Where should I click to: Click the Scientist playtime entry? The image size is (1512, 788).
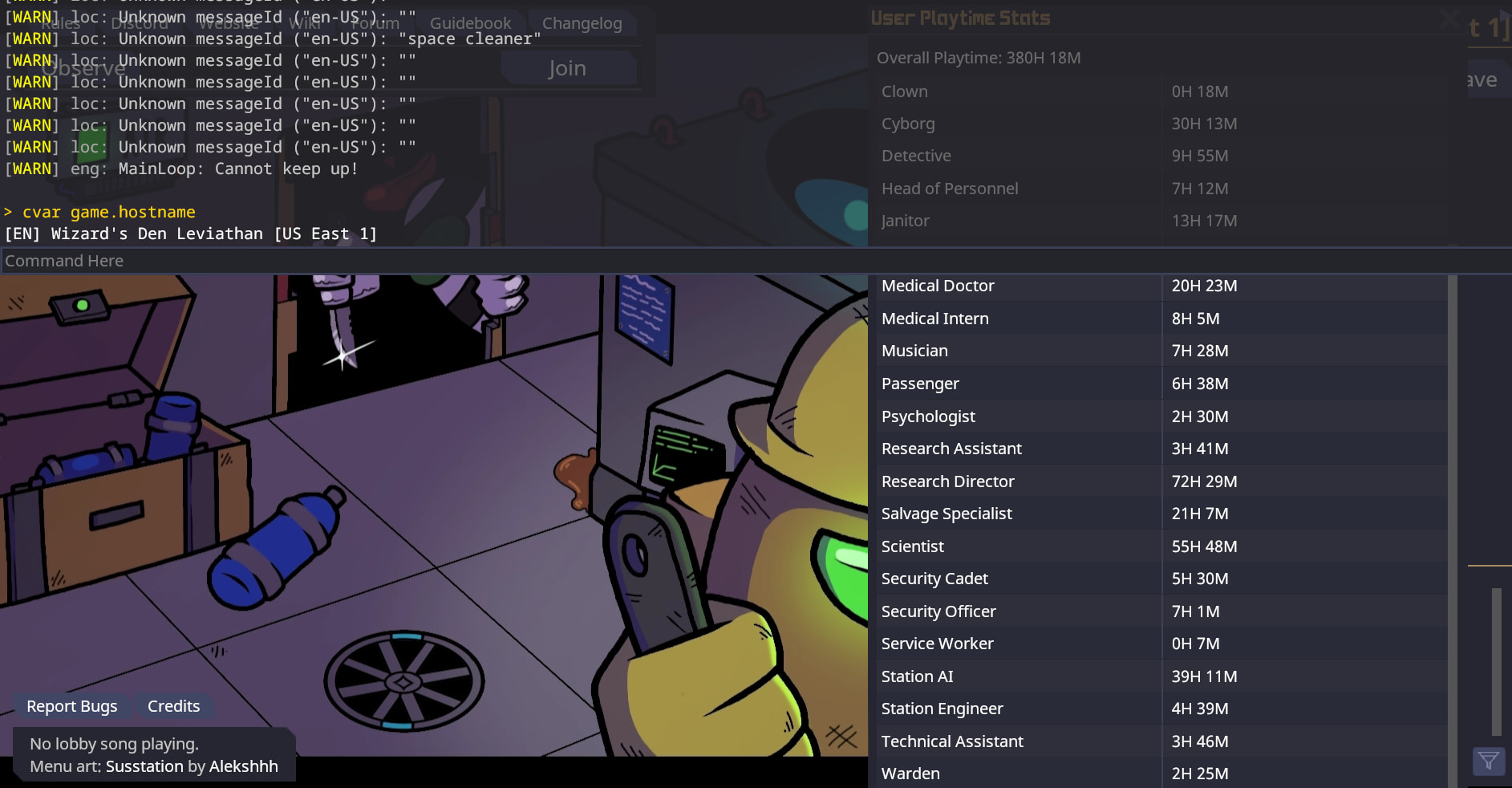[1161, 546]
